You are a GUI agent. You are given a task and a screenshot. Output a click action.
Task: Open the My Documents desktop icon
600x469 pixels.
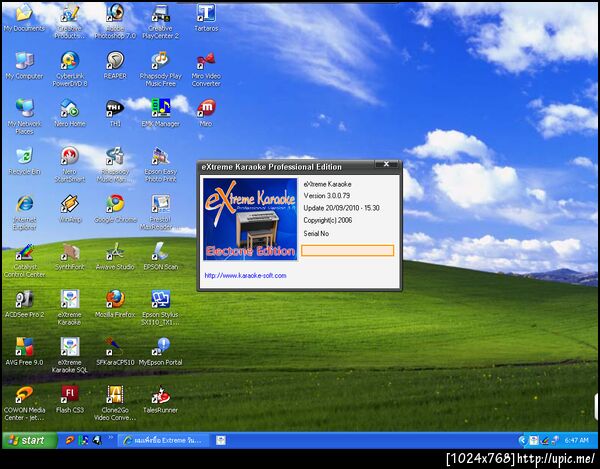click(24, 18)
